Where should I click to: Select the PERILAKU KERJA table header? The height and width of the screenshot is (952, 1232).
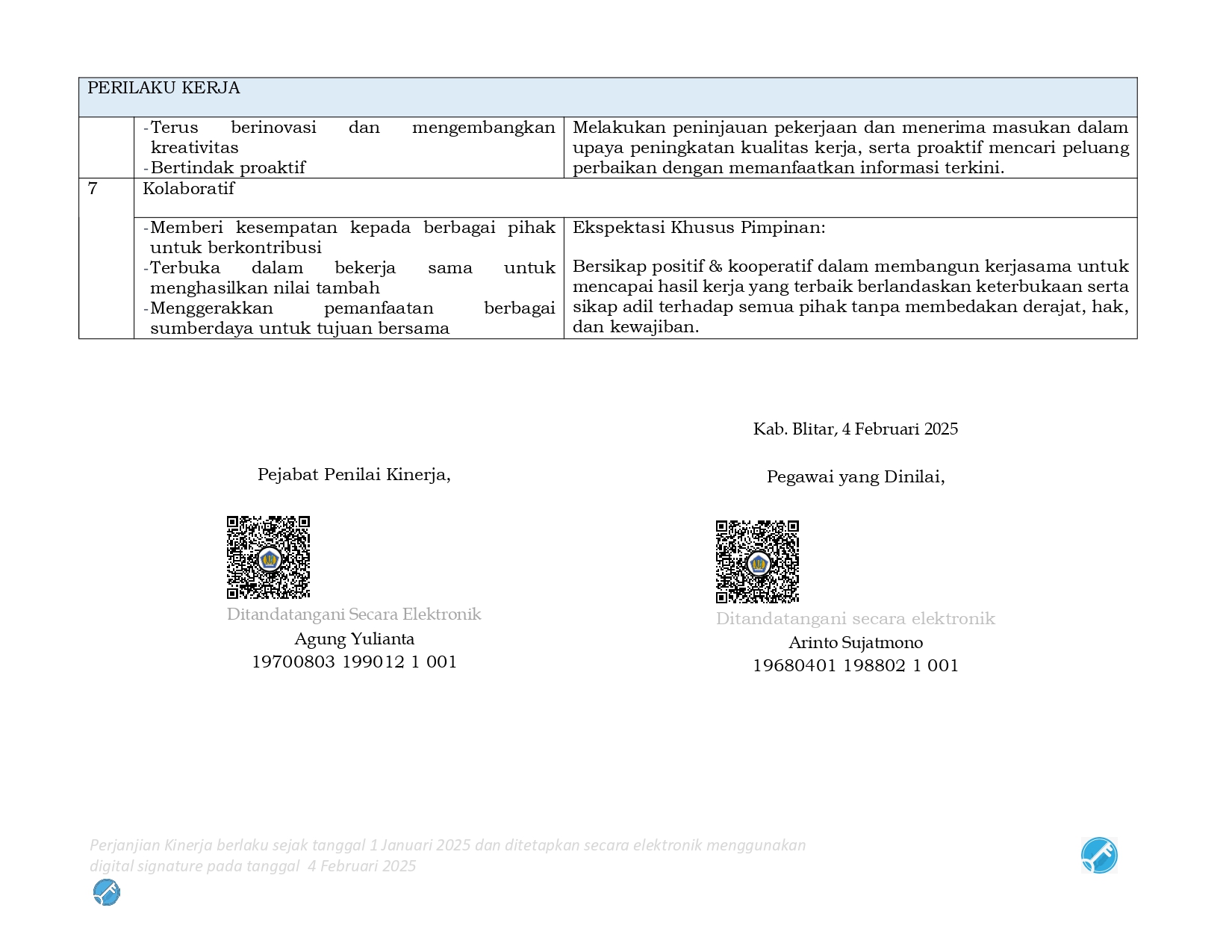[164, 88]
